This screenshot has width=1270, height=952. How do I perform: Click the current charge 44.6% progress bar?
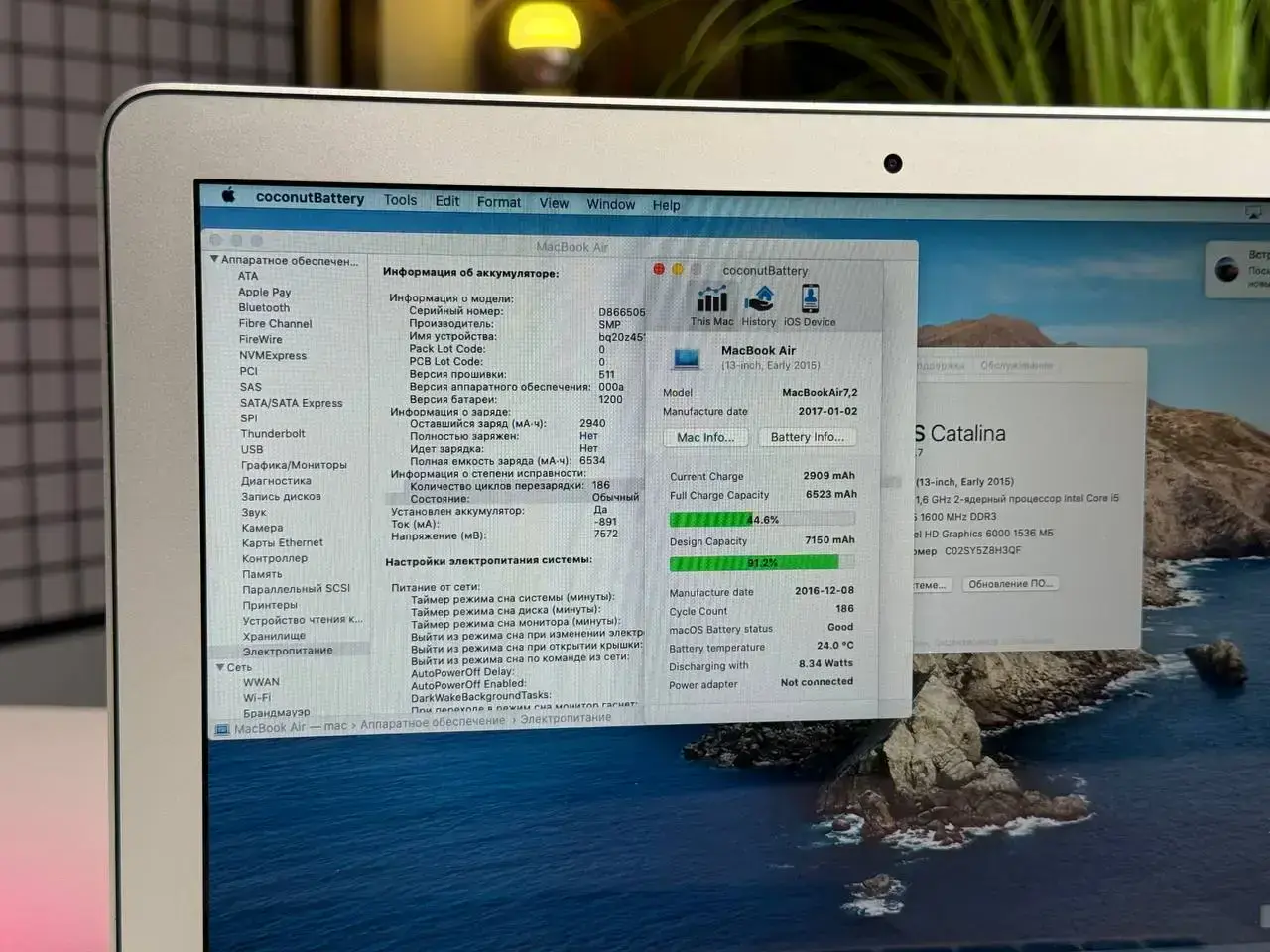(x=761, y=519)
